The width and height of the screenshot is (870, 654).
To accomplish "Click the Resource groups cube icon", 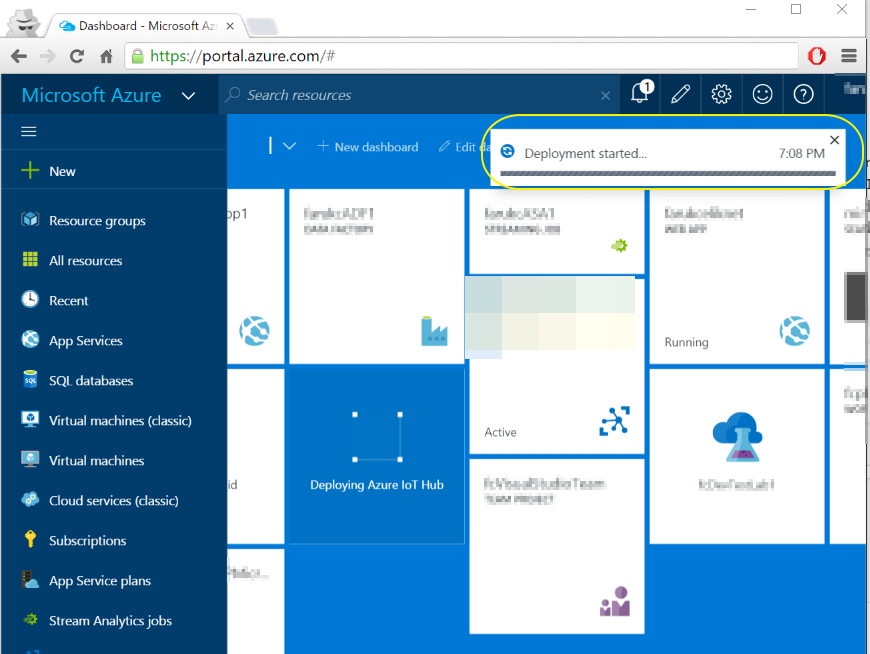I will (30, 220).
